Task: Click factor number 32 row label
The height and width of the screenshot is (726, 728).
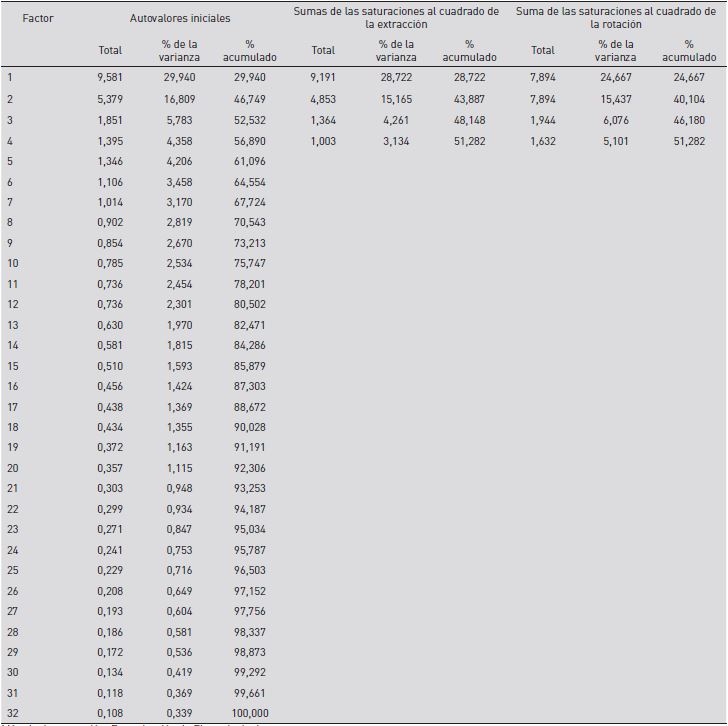Action: coord(13,713)
